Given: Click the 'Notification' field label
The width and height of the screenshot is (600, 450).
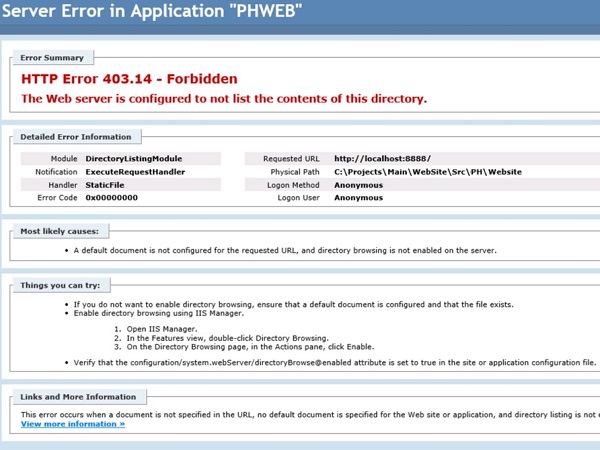Looking at the screenshot, I should pos(56,172).
